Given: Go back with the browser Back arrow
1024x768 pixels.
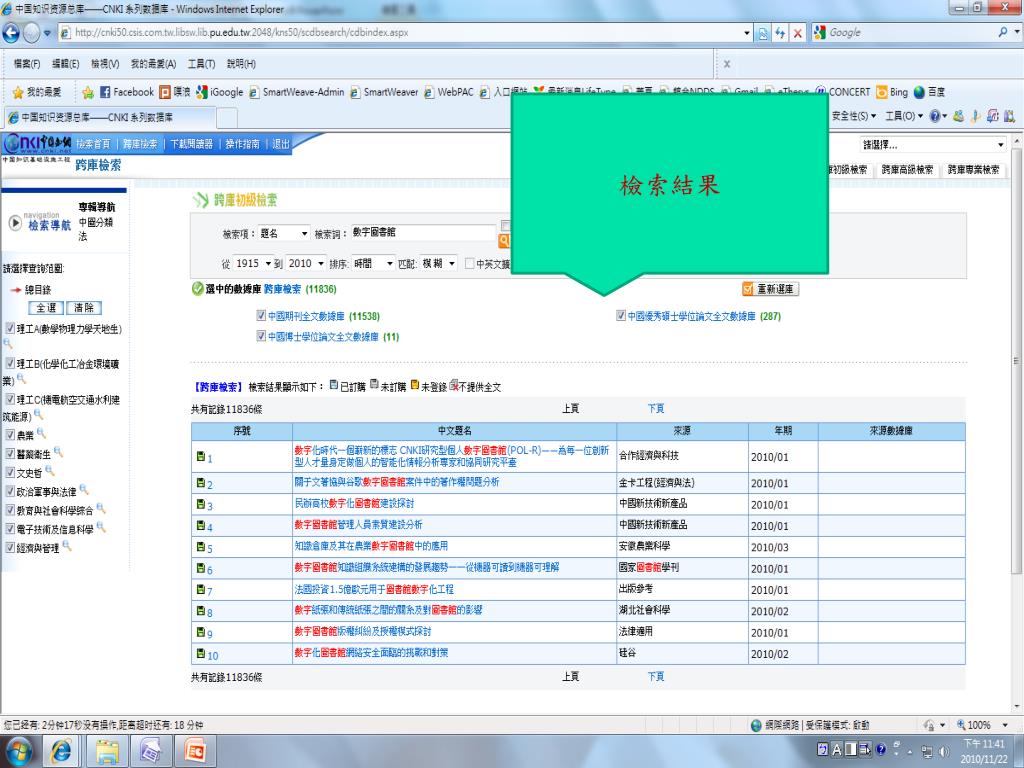Looking at the screenshot, I should click(x=12, y=33).
